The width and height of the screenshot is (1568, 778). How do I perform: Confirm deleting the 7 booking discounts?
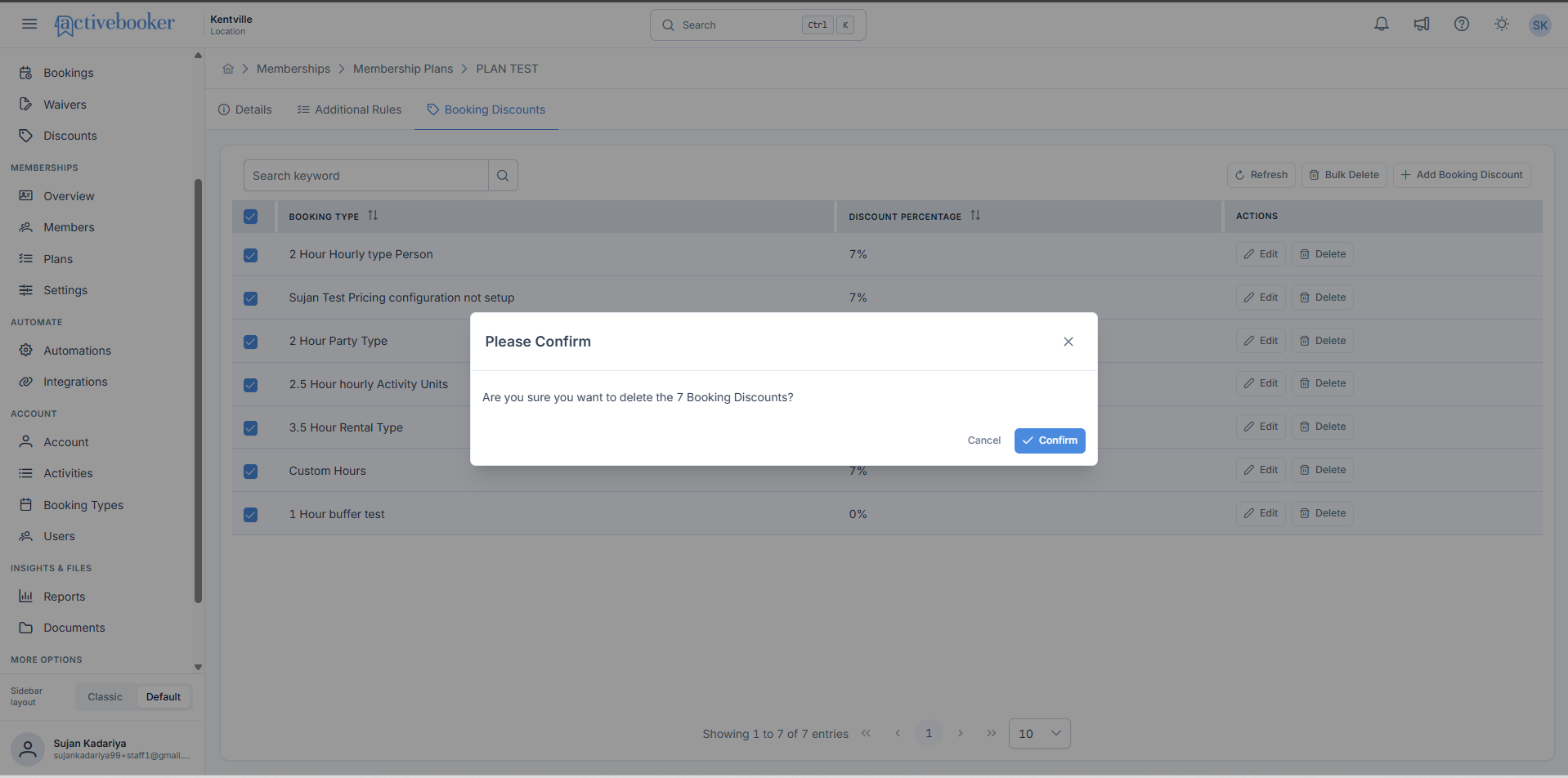pos(1050,440)
